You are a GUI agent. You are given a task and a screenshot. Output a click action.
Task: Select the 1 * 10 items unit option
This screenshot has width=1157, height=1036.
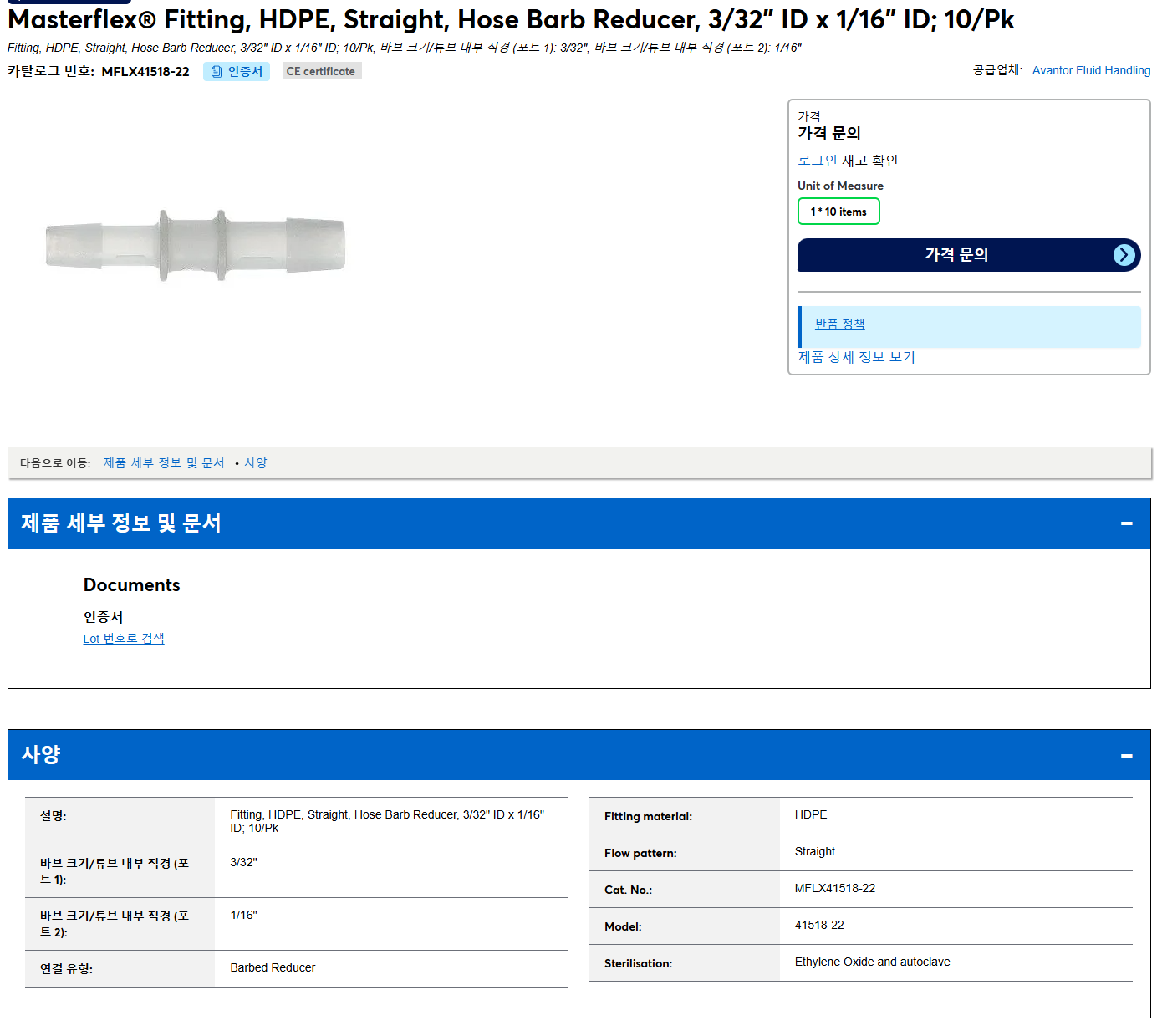(838, 212)
